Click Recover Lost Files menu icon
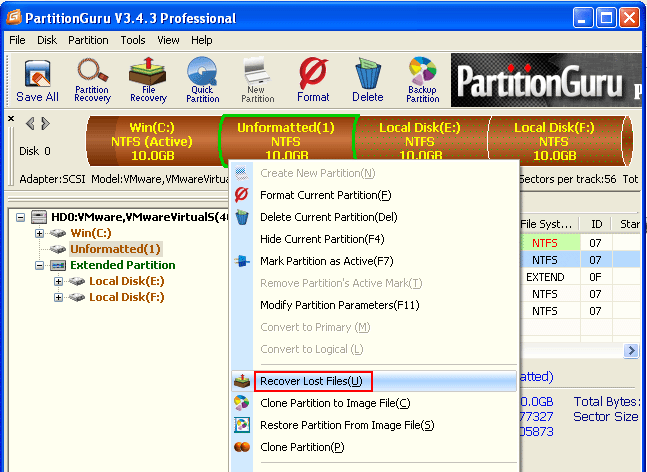This screenshot has height=472, width=647. pos(242,381)
